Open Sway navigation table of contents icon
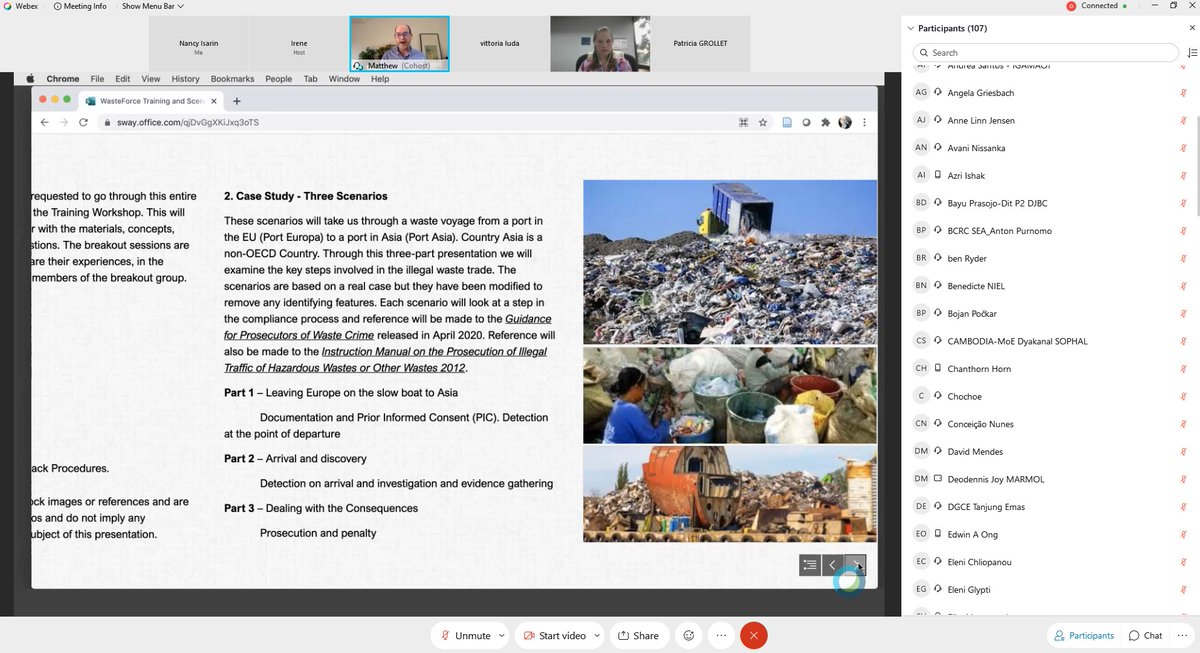 click(810, 565)
